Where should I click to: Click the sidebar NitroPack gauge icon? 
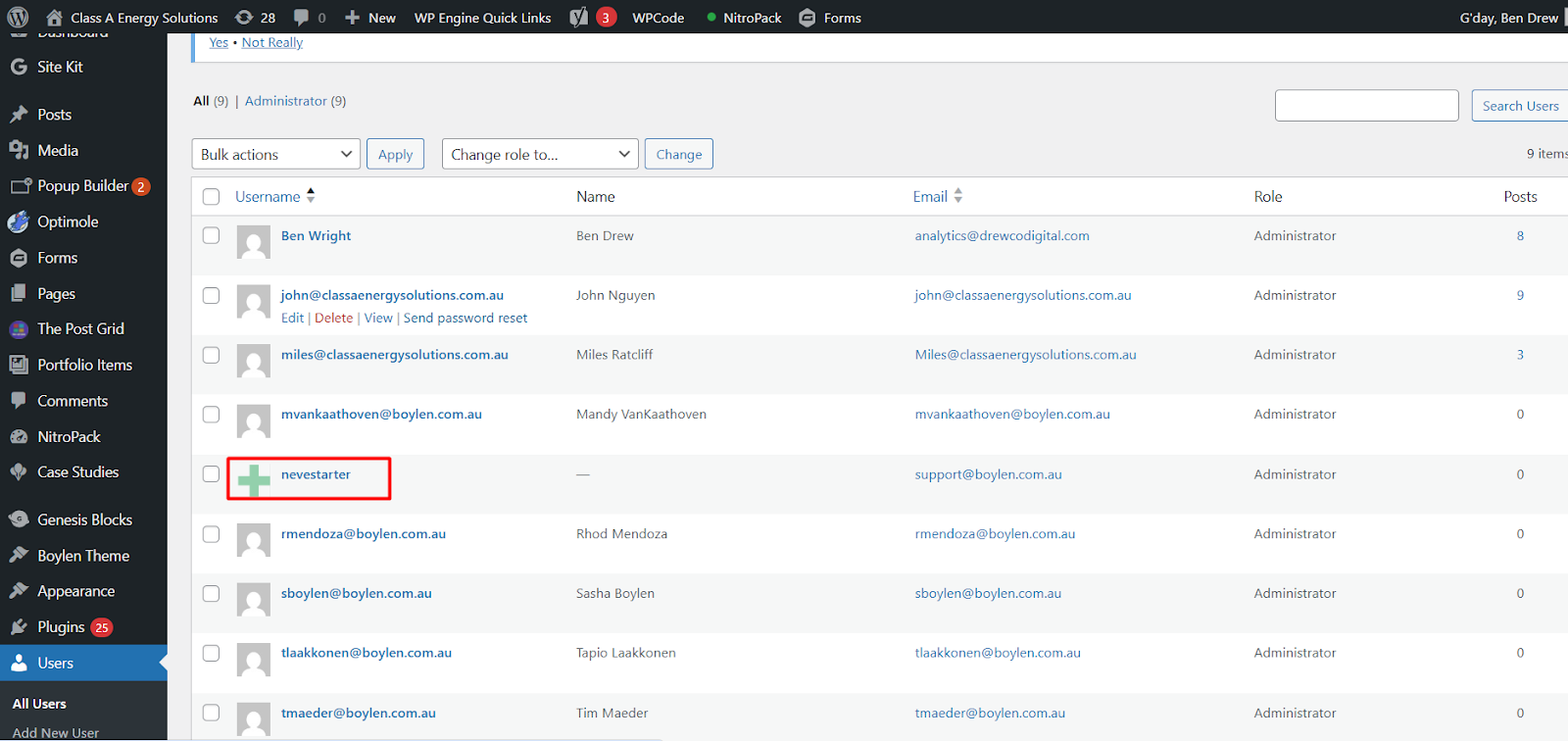coord(19,436)
